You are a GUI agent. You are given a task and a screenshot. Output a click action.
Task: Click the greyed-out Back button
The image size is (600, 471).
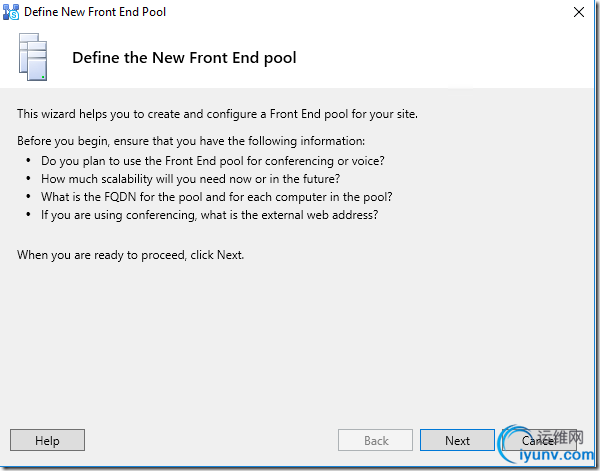coord(376,440)
